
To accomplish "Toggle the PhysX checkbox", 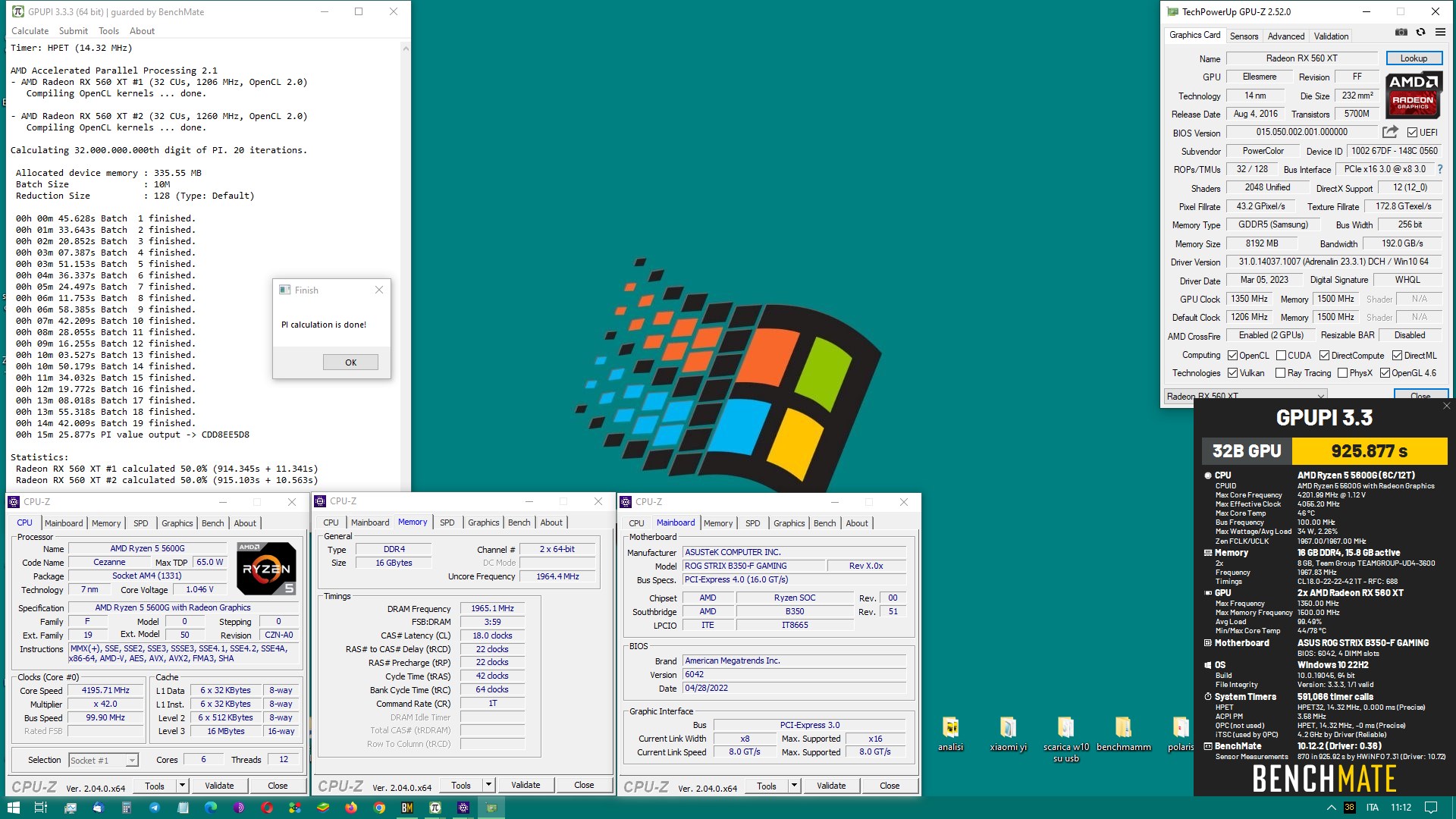I will pos(1342,373).
